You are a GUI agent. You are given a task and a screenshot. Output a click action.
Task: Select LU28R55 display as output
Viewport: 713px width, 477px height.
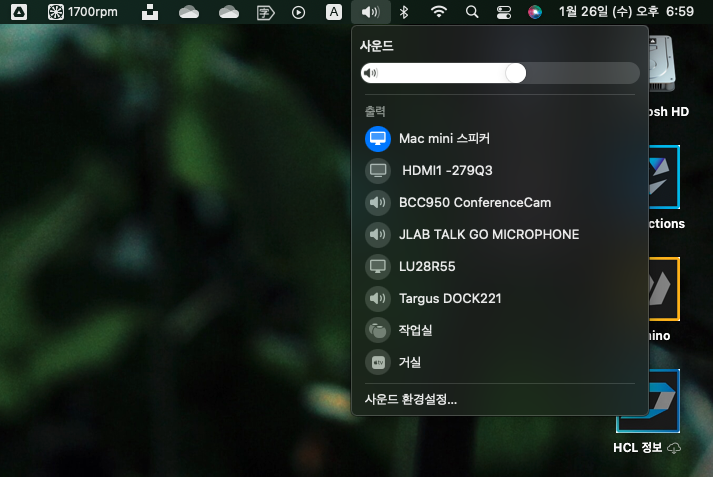pyautogui.click(x=500, y=266)
